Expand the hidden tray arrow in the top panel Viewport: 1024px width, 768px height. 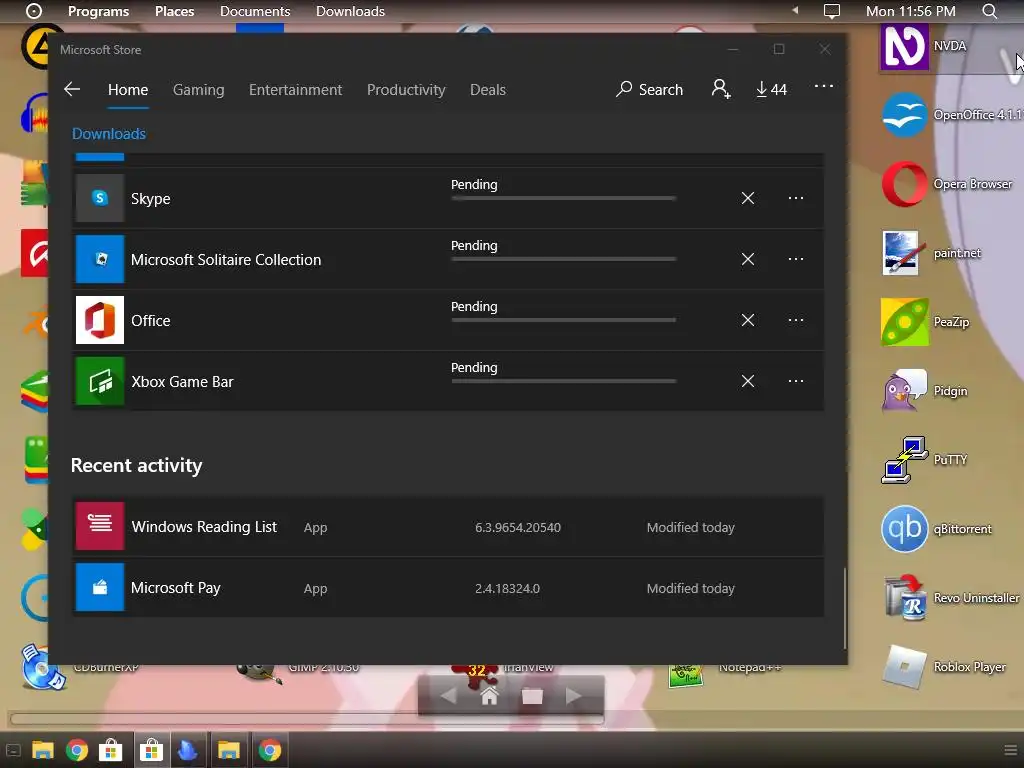(795, 10)
